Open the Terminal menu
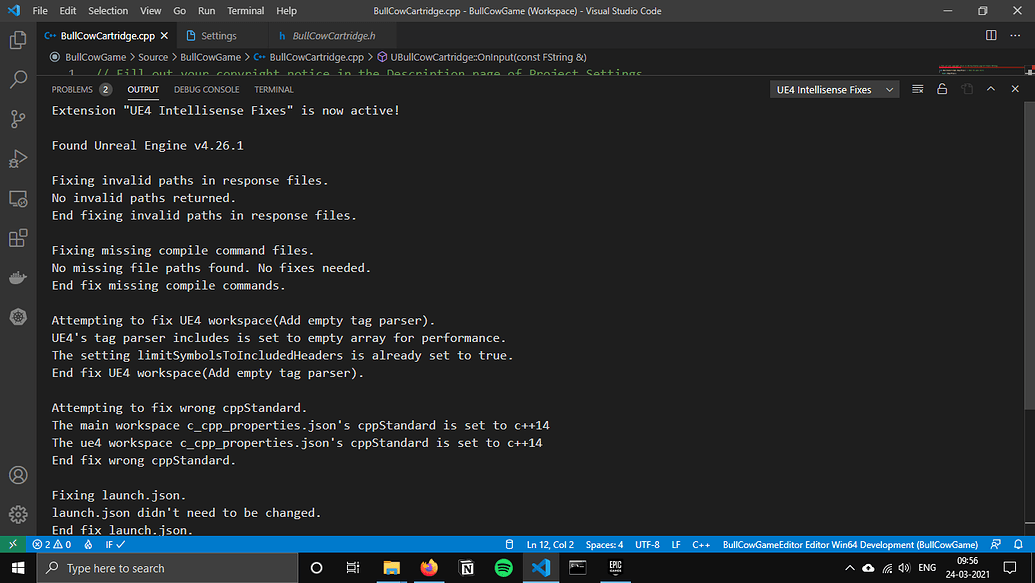The height and width of the screenshot is (583, 1035). [245, 11]
